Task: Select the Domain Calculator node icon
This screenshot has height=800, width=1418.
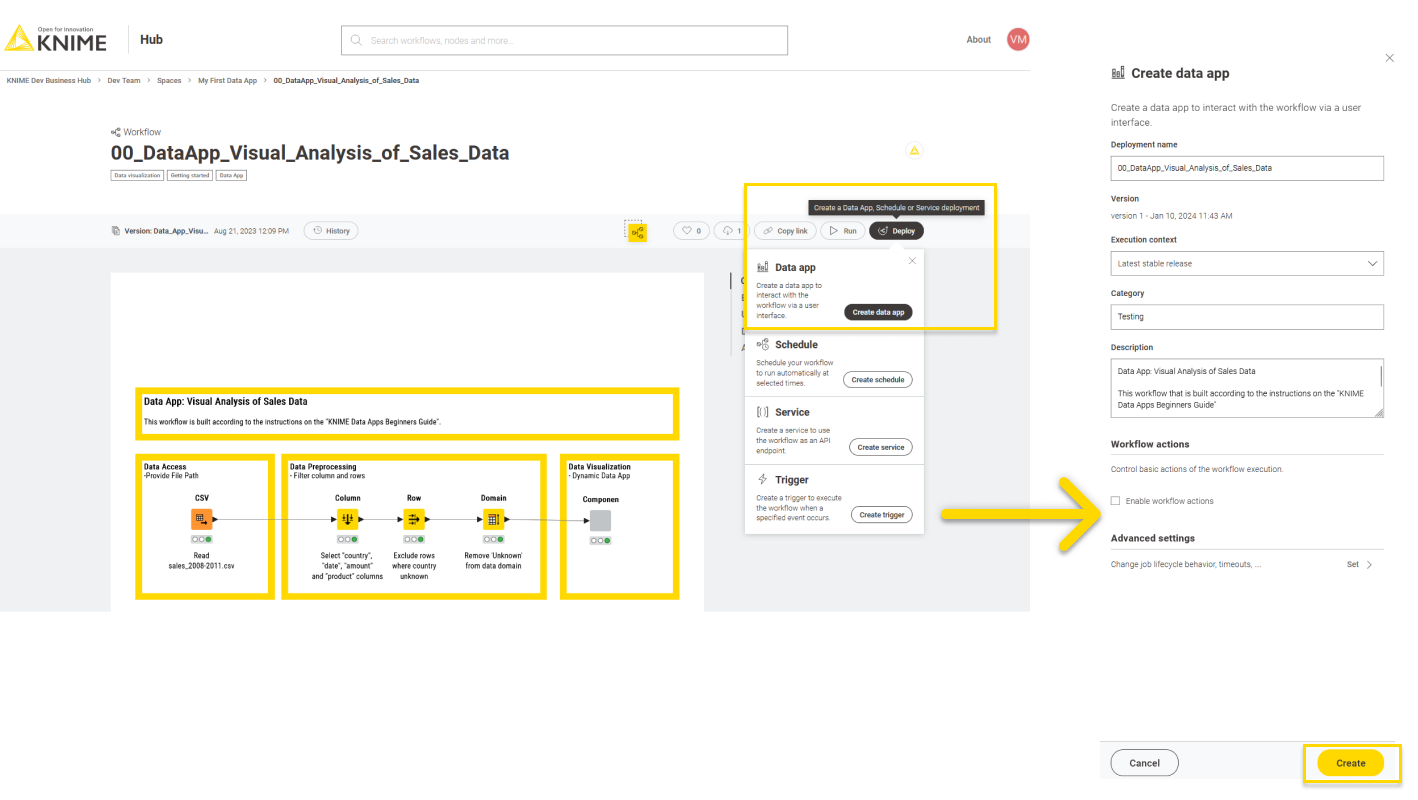Action: [493, 520]
